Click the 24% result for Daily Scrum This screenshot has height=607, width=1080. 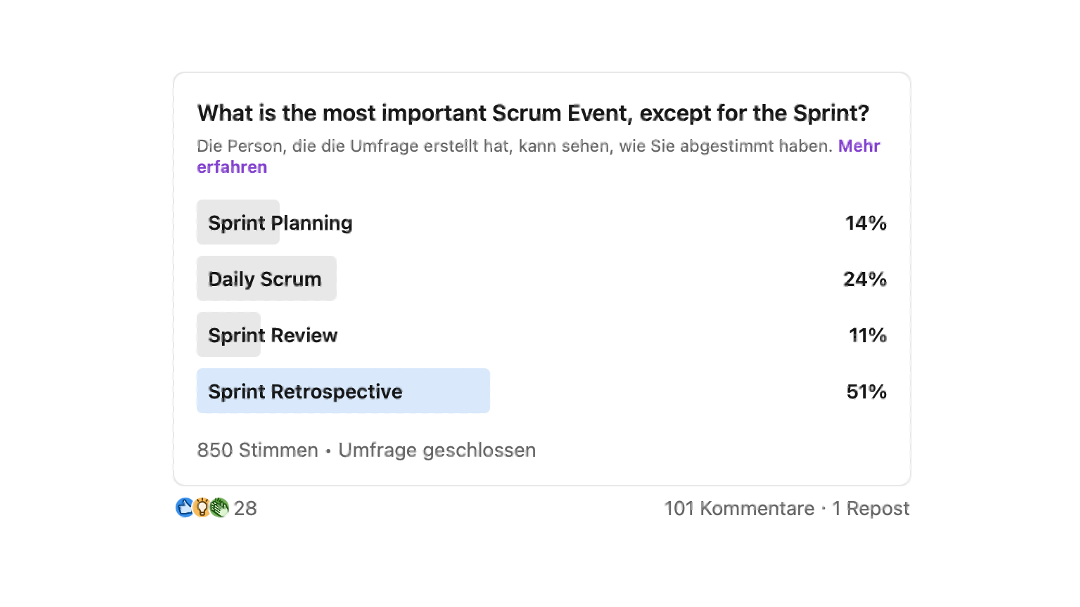pyautogui.click(x=865, y=279)
